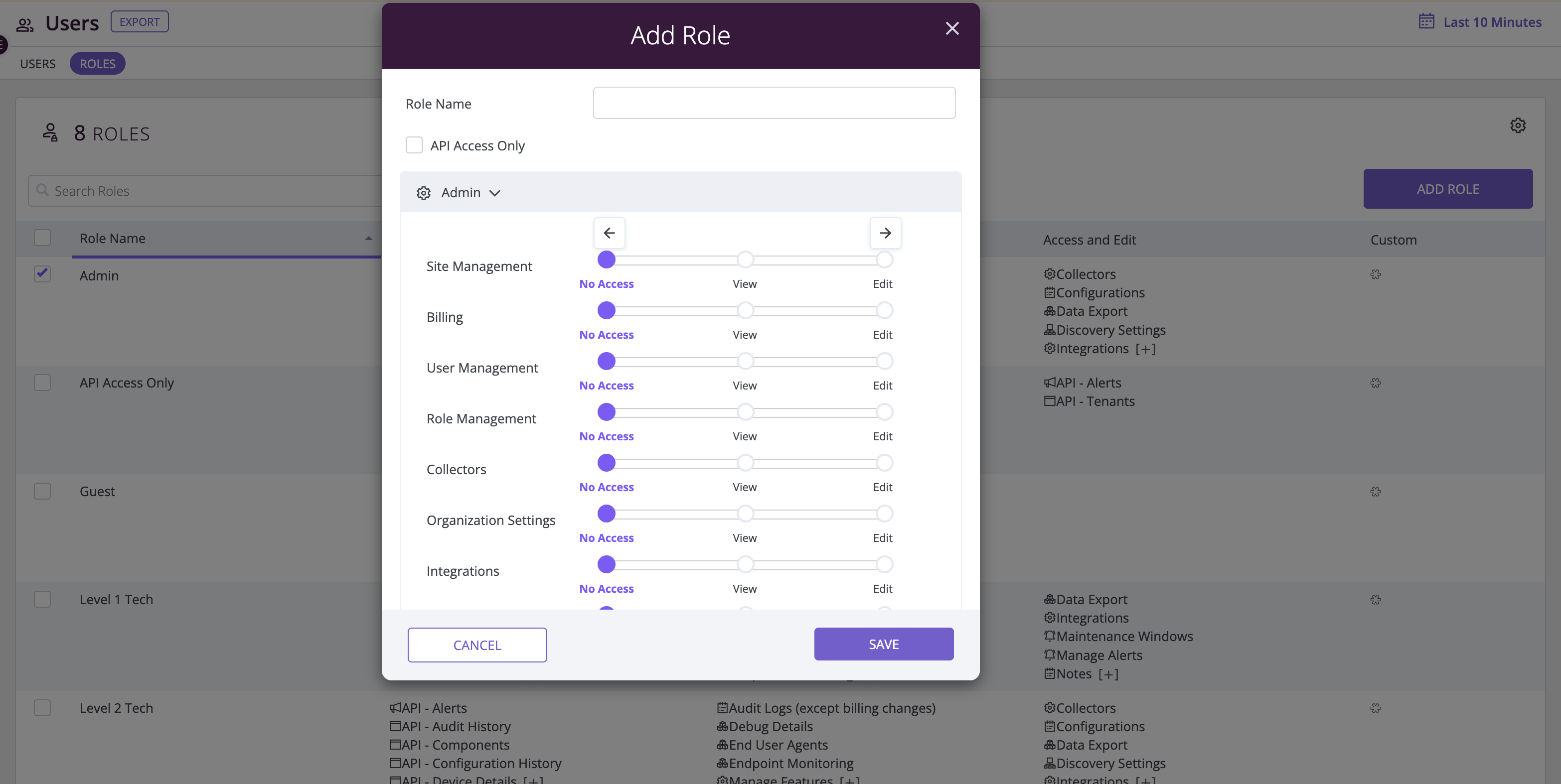Viewport: 1561px width, 784px height.
Task: Click the Configurations icon in Admin row
Action: [1050, 292]
